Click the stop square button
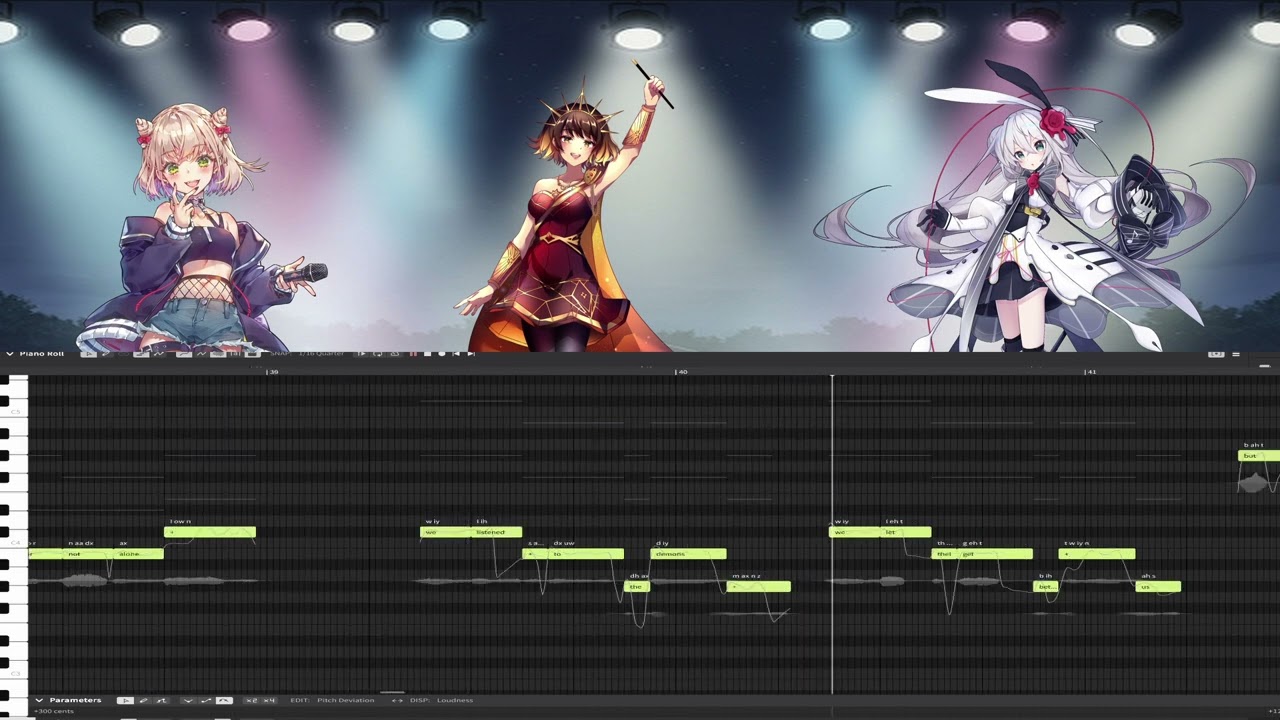 pos(427,354)
